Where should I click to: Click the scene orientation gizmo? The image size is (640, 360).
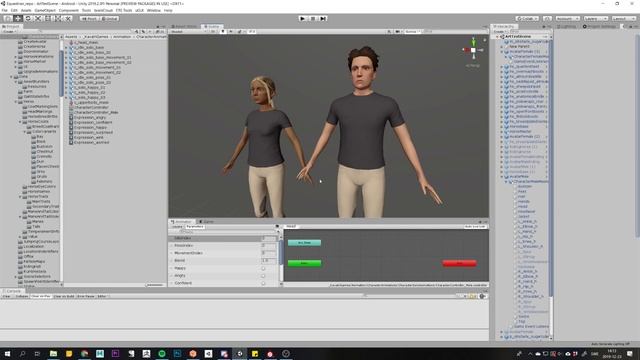click(x=473, y=50)
